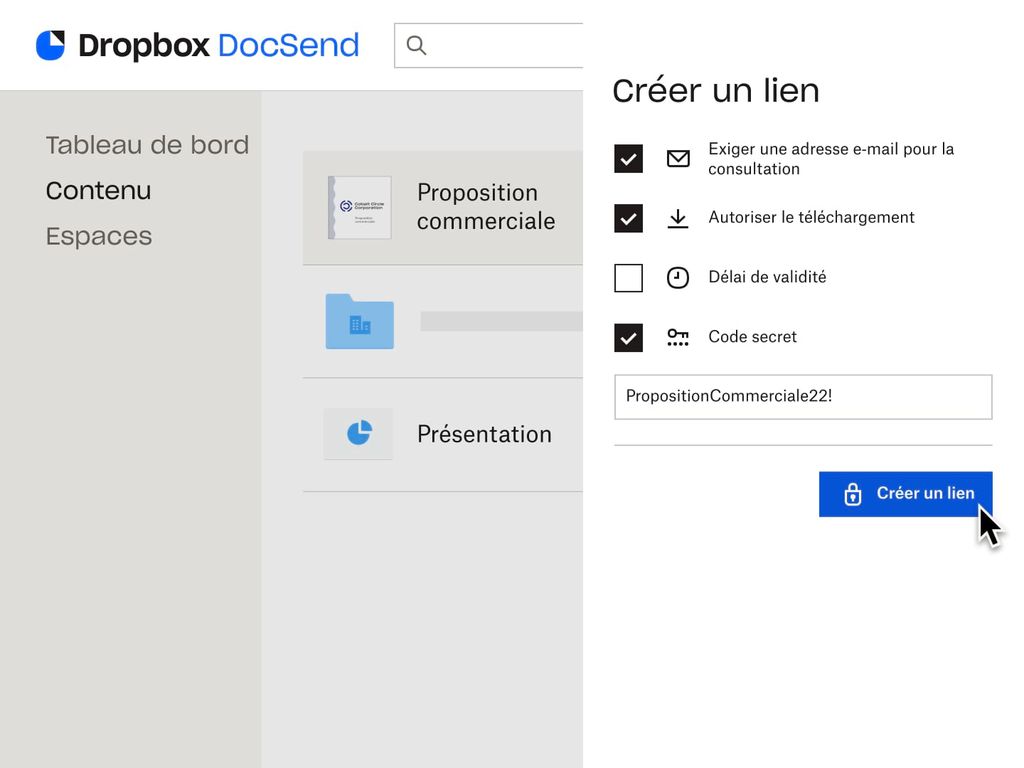This screenshot has height=768, width=1024.
Task: Select the Contenu sidebar item
Action: (x=98, y=190)
